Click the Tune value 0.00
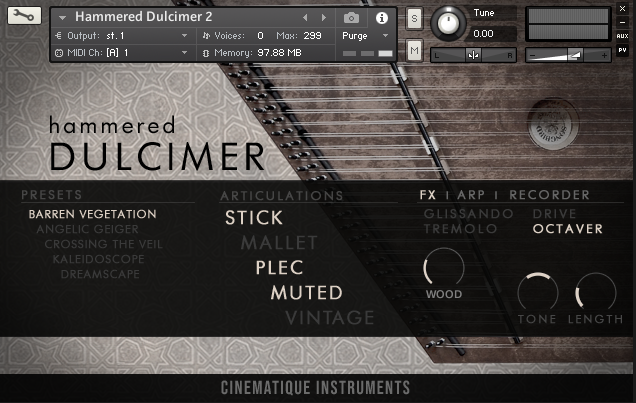Screen dimensions: 636x403 pos(483,34)
